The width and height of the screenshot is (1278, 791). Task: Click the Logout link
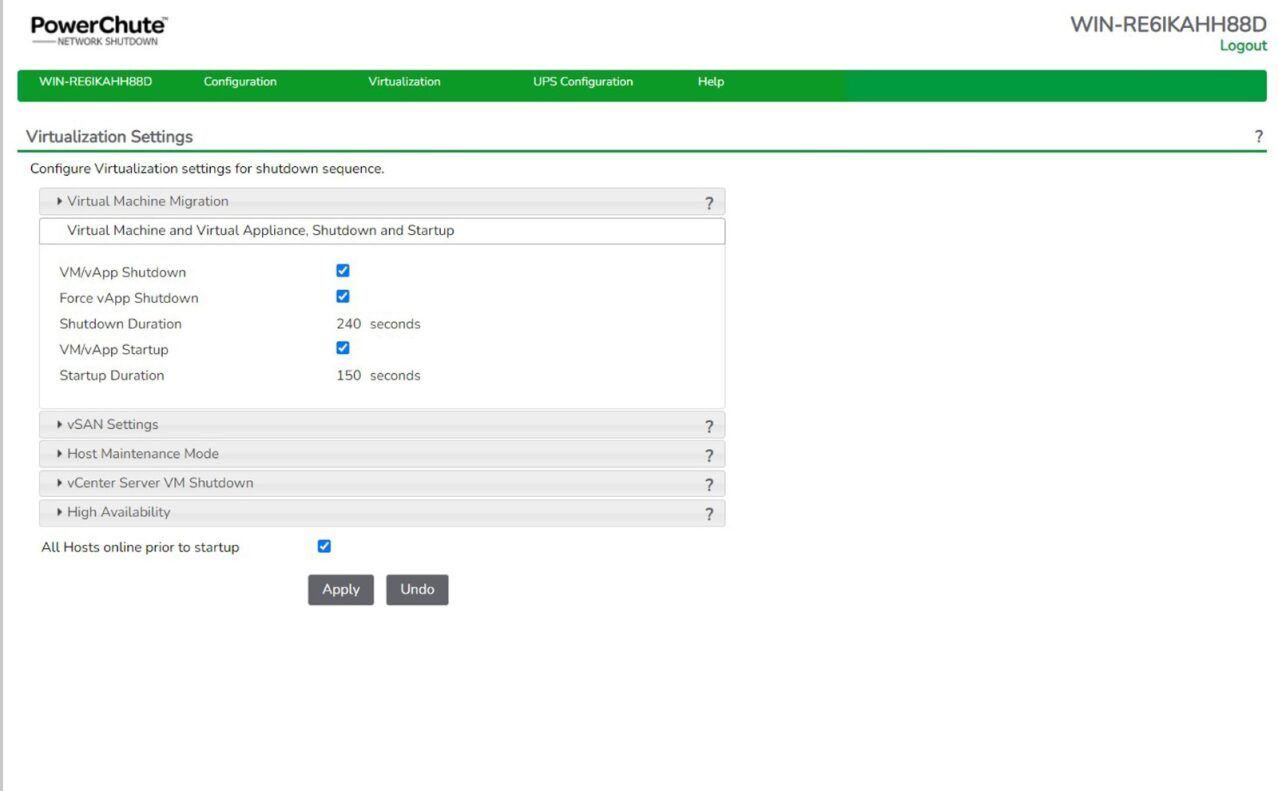[1242, 46]
